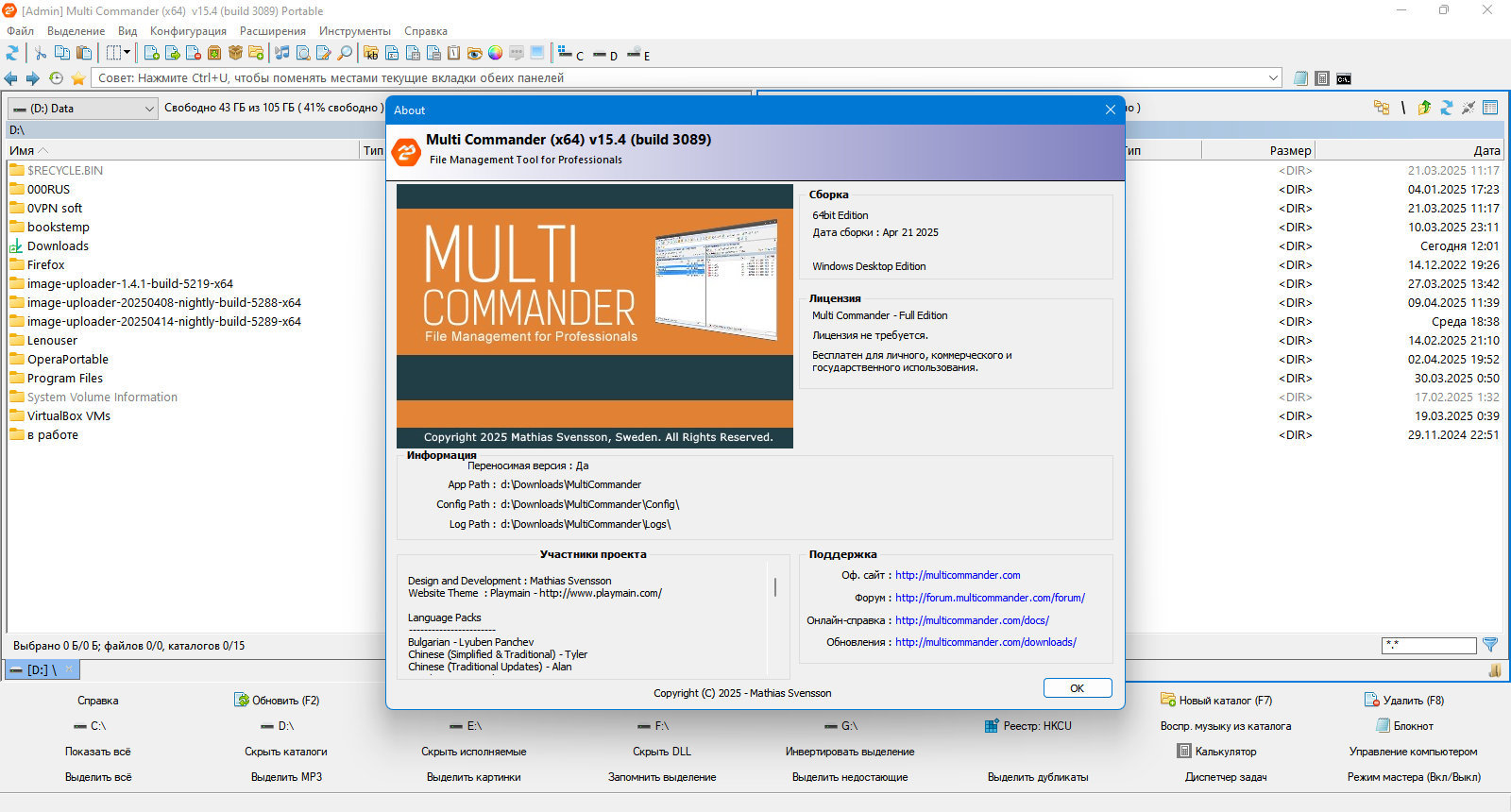Click the refresh icon in right panel header
This screenshot has width=1511, height=812.
(x=1446, y=108)
